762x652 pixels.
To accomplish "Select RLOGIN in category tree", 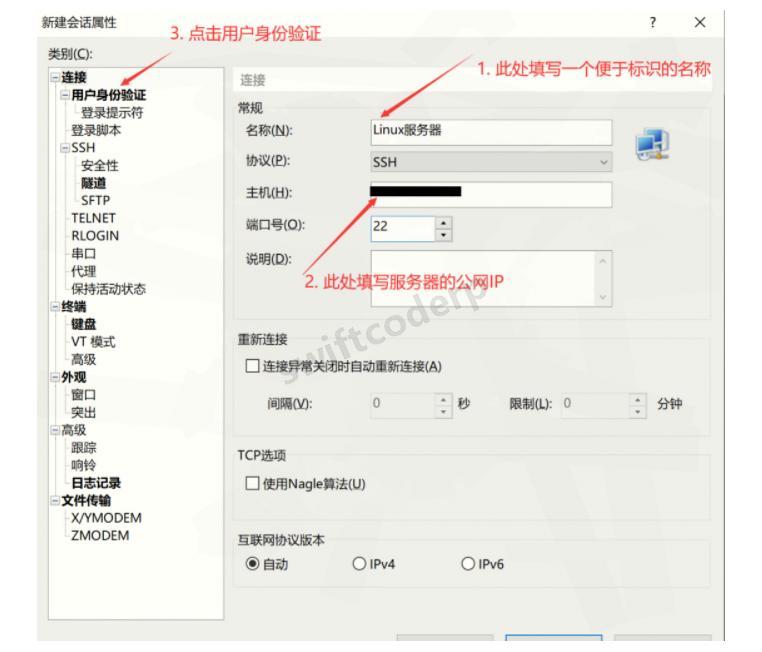I will pos(95,236).
